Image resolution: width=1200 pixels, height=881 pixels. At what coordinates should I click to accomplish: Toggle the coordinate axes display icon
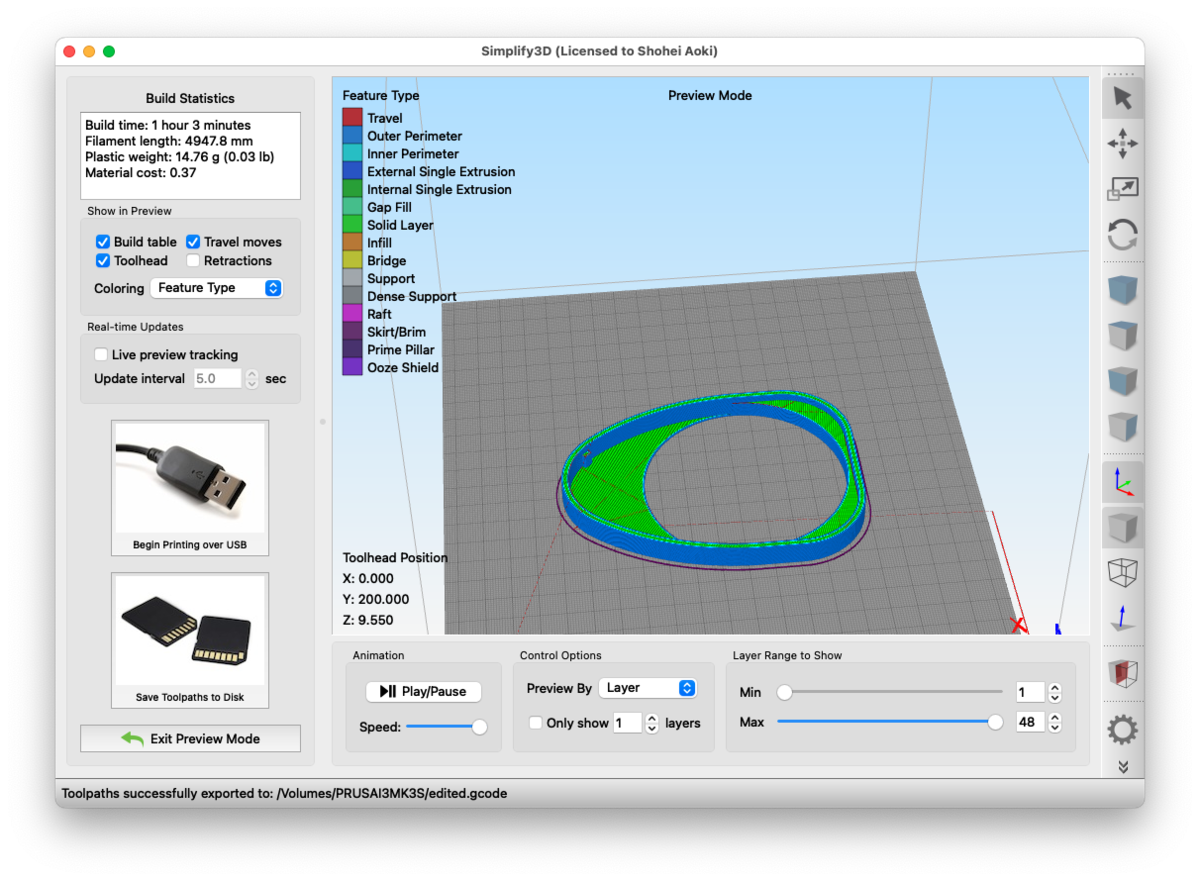(x=1123, y=483)
